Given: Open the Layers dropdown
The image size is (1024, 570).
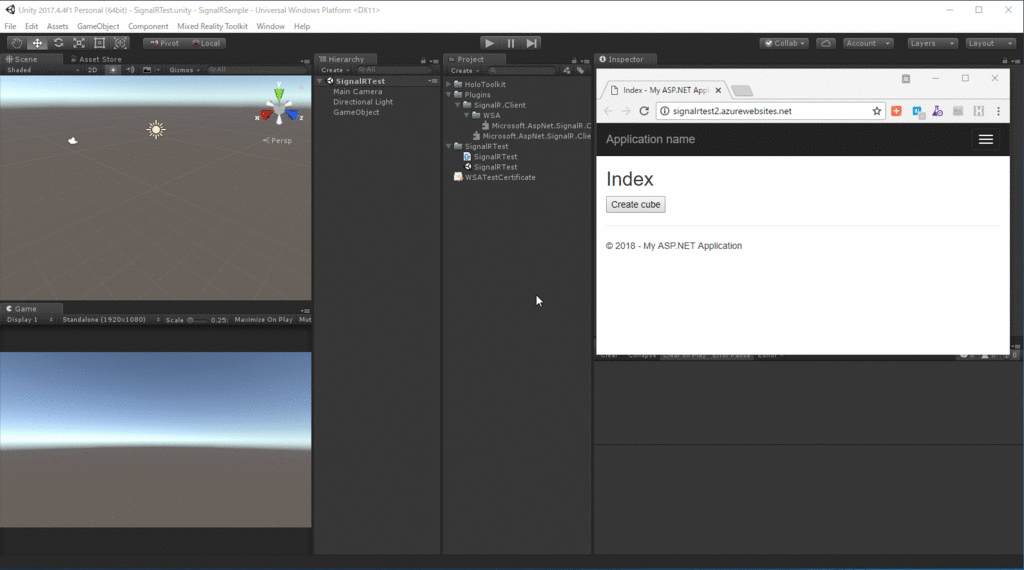Looking at the screenshot, I should click(932, 43).
